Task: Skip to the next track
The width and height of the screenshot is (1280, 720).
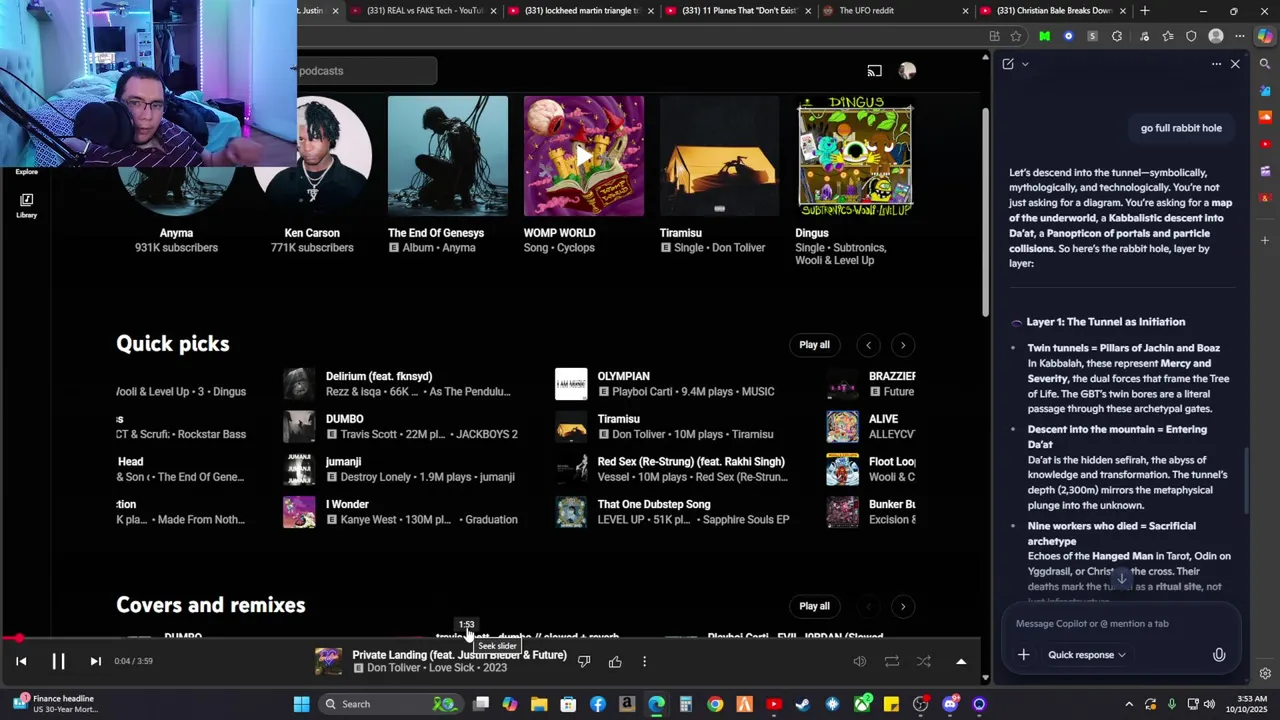Action: 95,661
